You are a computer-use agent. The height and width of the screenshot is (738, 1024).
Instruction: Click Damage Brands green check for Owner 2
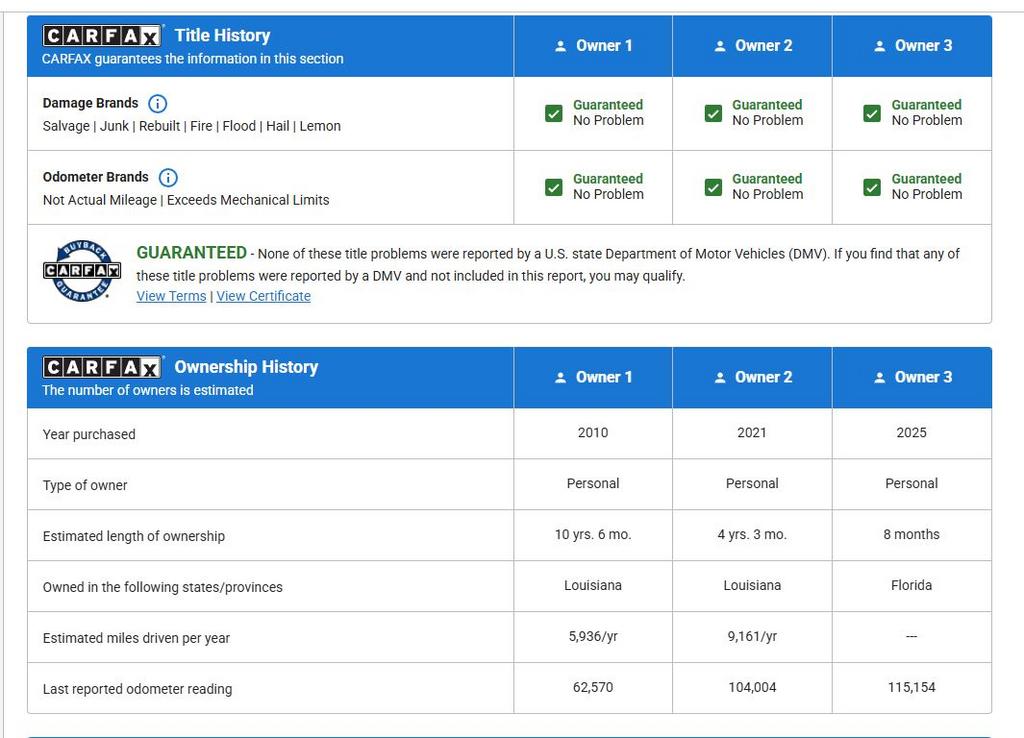(x=713, y=114)
